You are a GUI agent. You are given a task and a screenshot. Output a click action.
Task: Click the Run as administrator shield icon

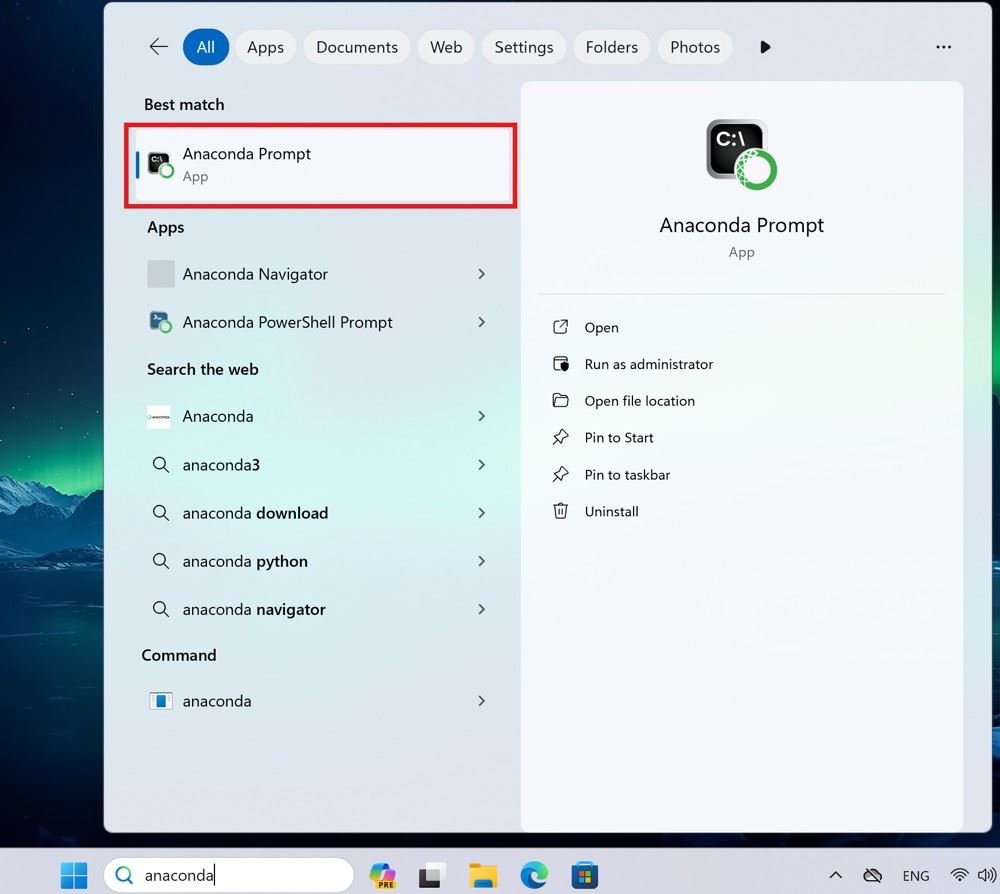pos(561,364)
